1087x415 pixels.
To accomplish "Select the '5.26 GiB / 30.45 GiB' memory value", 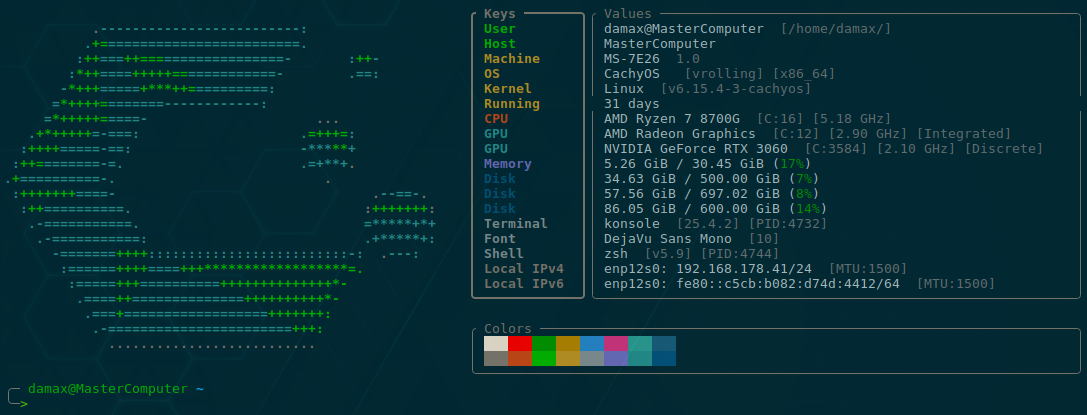I will (684, 164).
